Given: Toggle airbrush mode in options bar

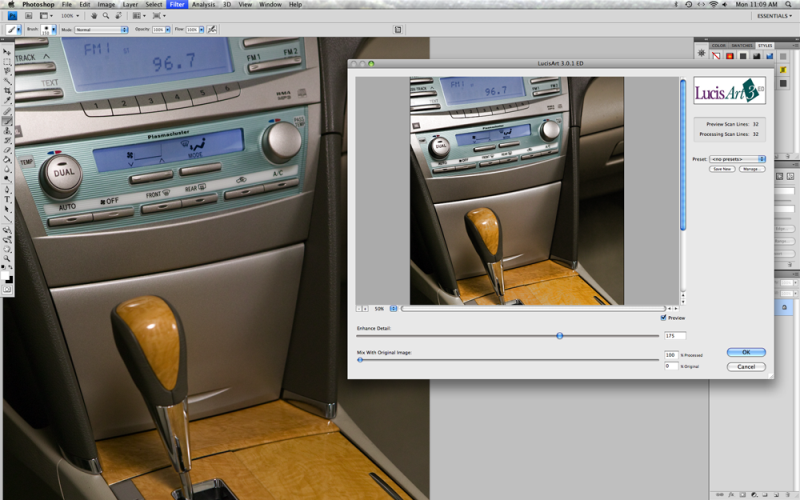Looking at the screenshot, I should [212, 30].
